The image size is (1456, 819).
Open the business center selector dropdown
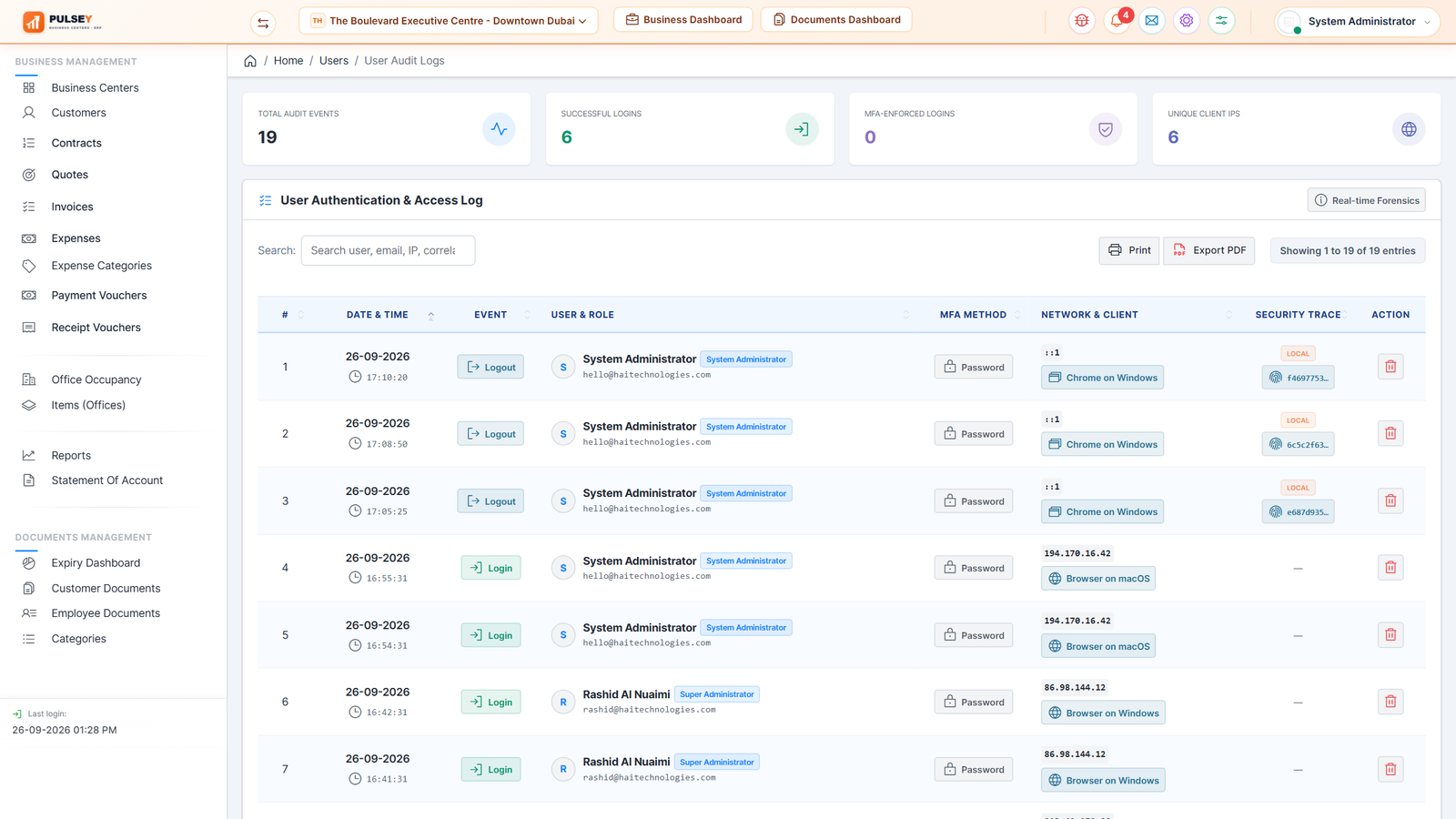point(448,20)
